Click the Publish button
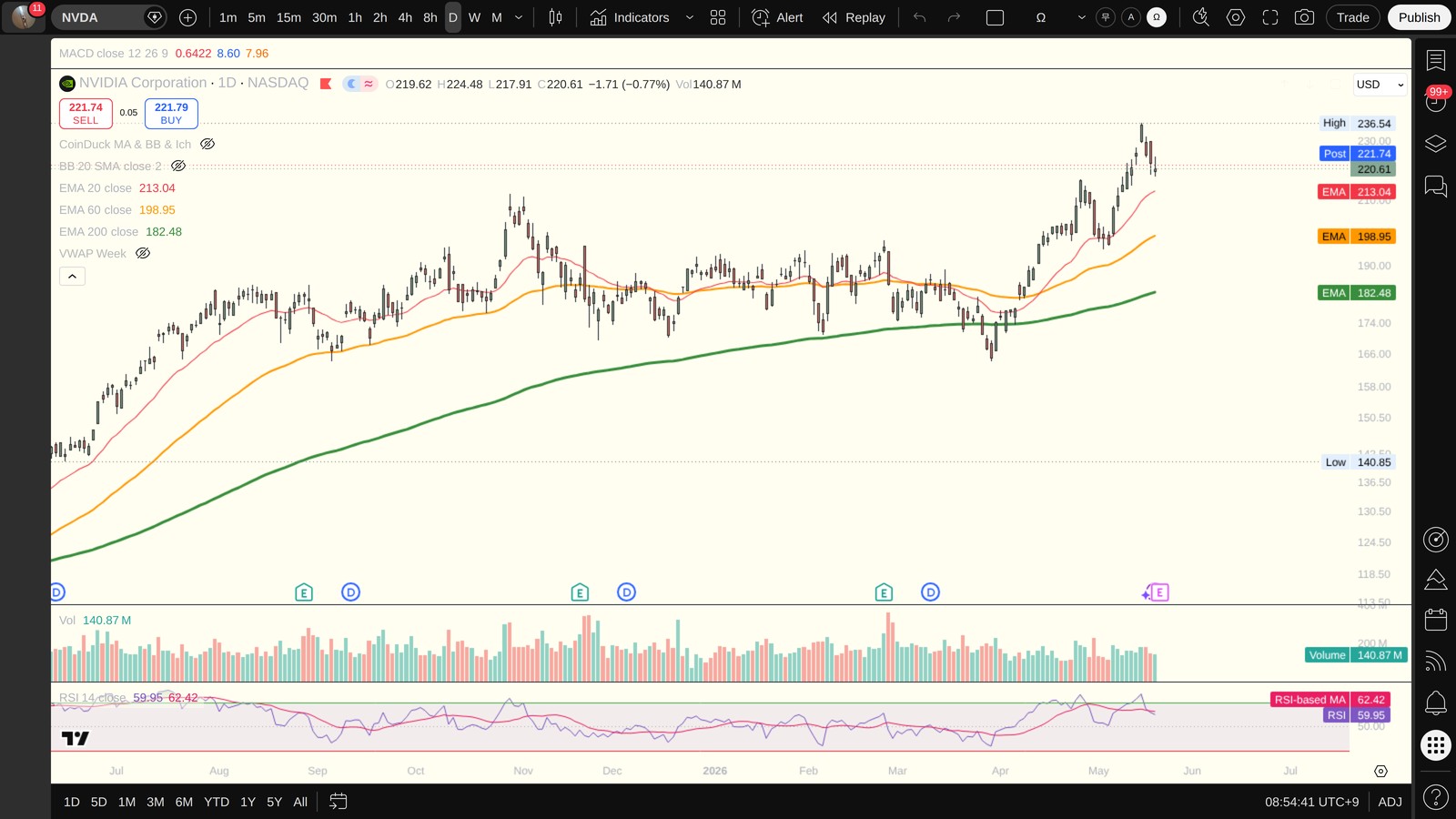This screenshot has height=819, width=1456. (x=1419, y=17)
